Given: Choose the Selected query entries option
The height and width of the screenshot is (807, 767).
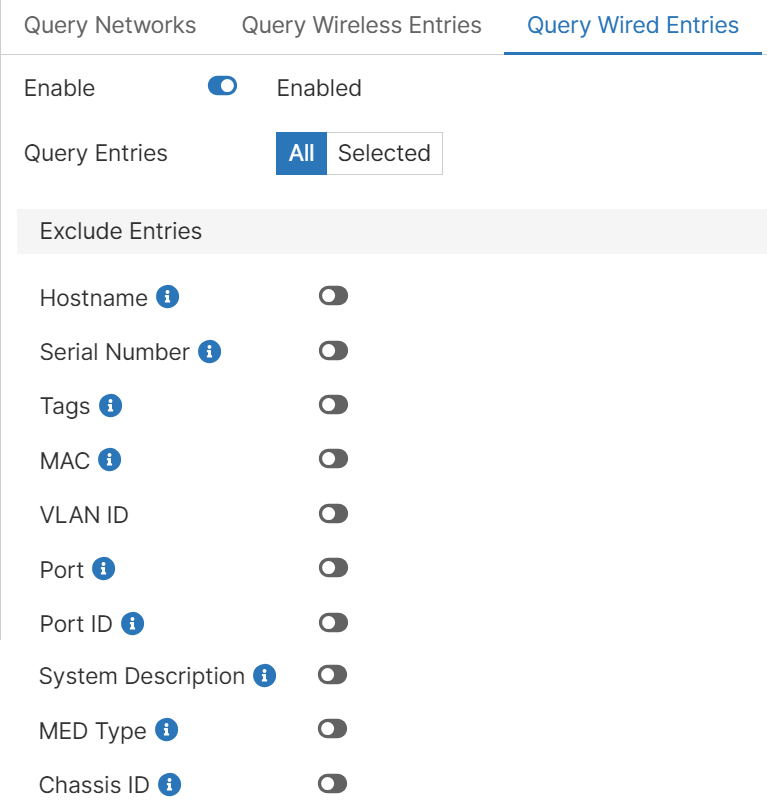Looking at the screenshot, I should tap(384, 153).
